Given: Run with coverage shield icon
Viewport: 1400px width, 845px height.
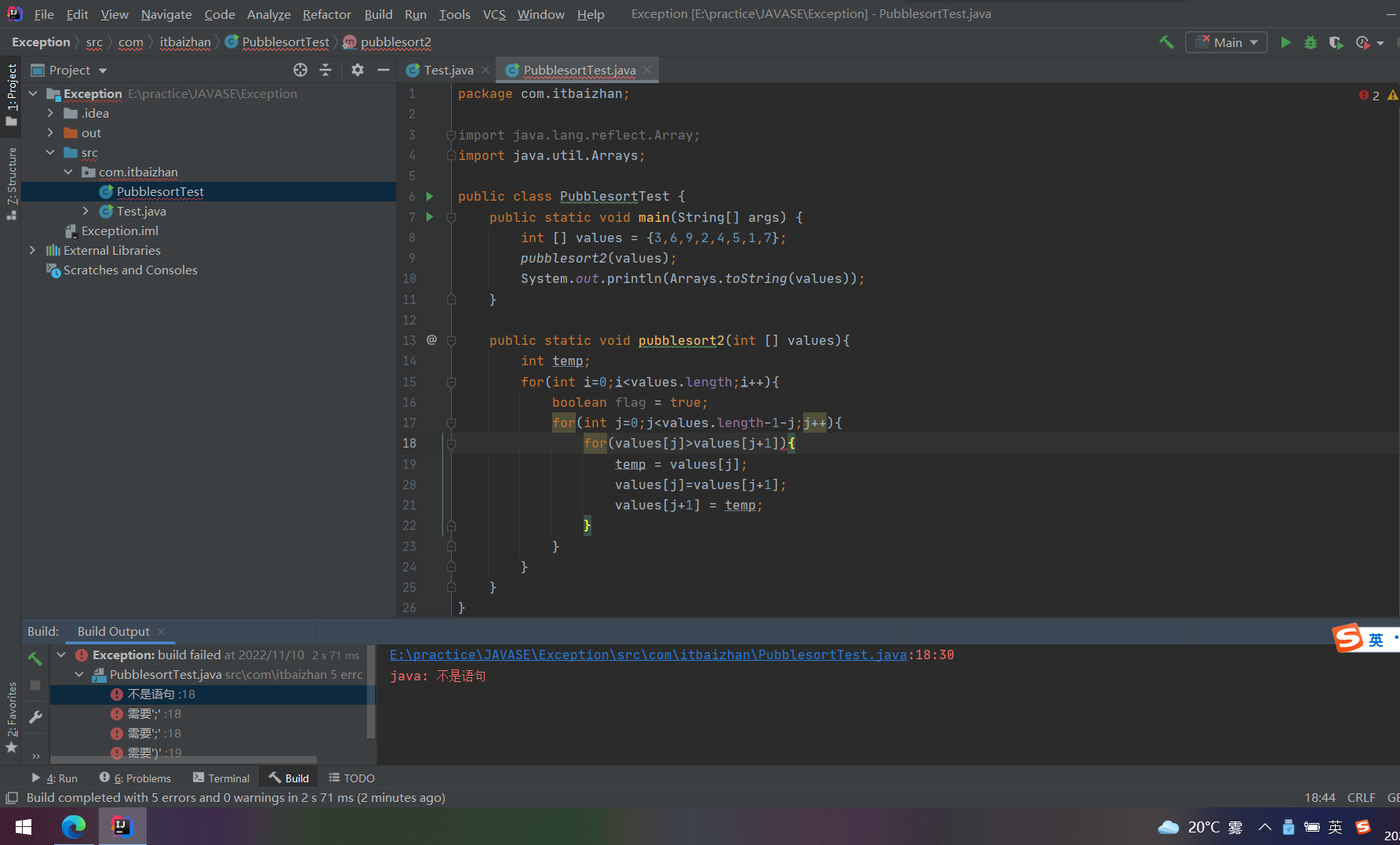Looking at the screenshot, I should [1336, 42].
